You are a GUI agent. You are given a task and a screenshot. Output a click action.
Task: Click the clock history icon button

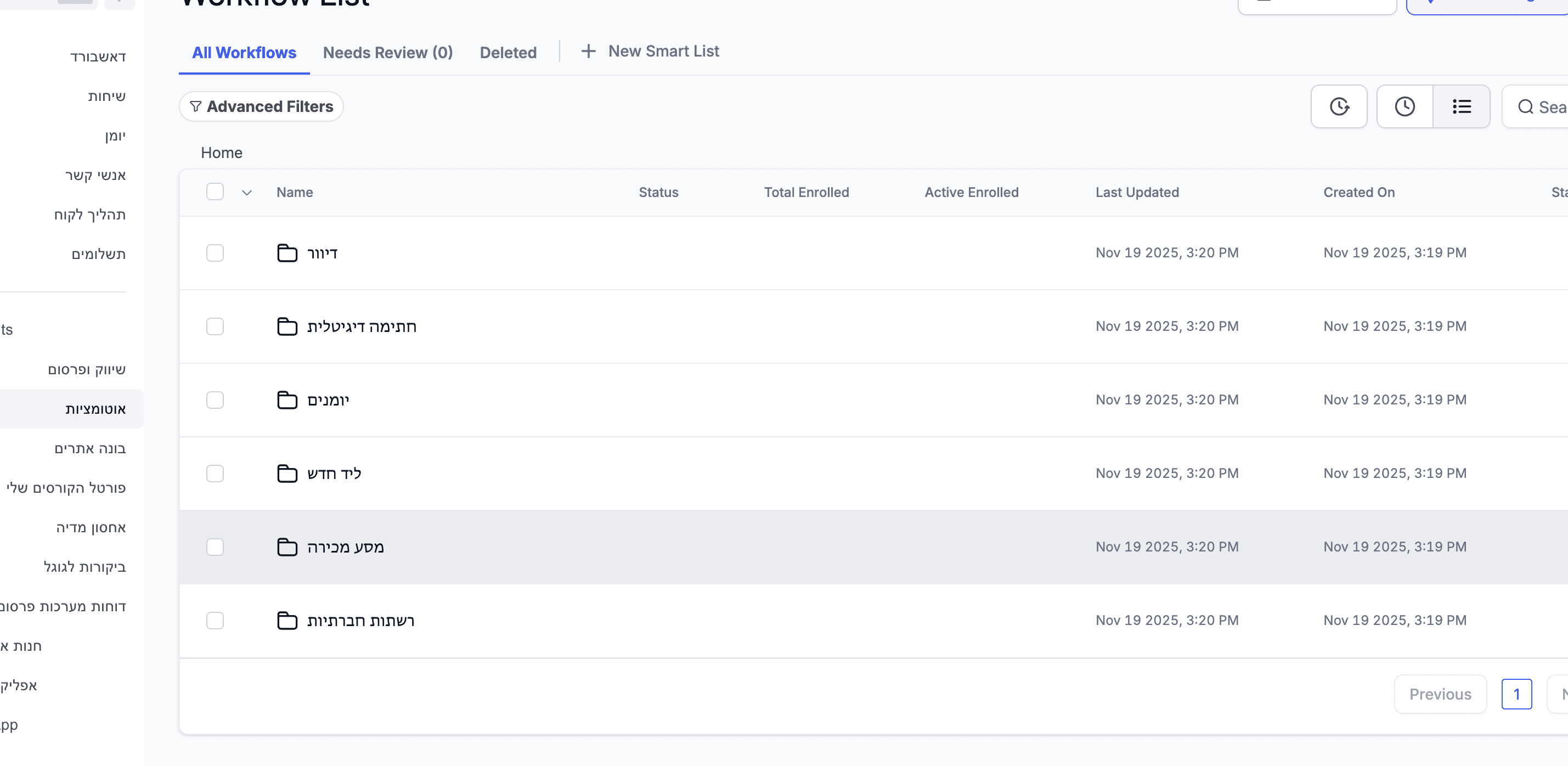[1405, 106]
